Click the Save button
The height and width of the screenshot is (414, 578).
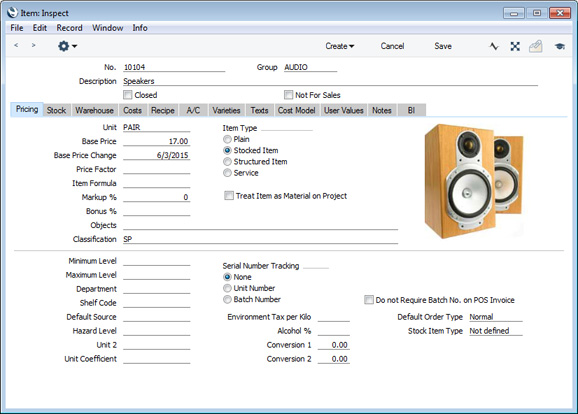coord(443,46)
